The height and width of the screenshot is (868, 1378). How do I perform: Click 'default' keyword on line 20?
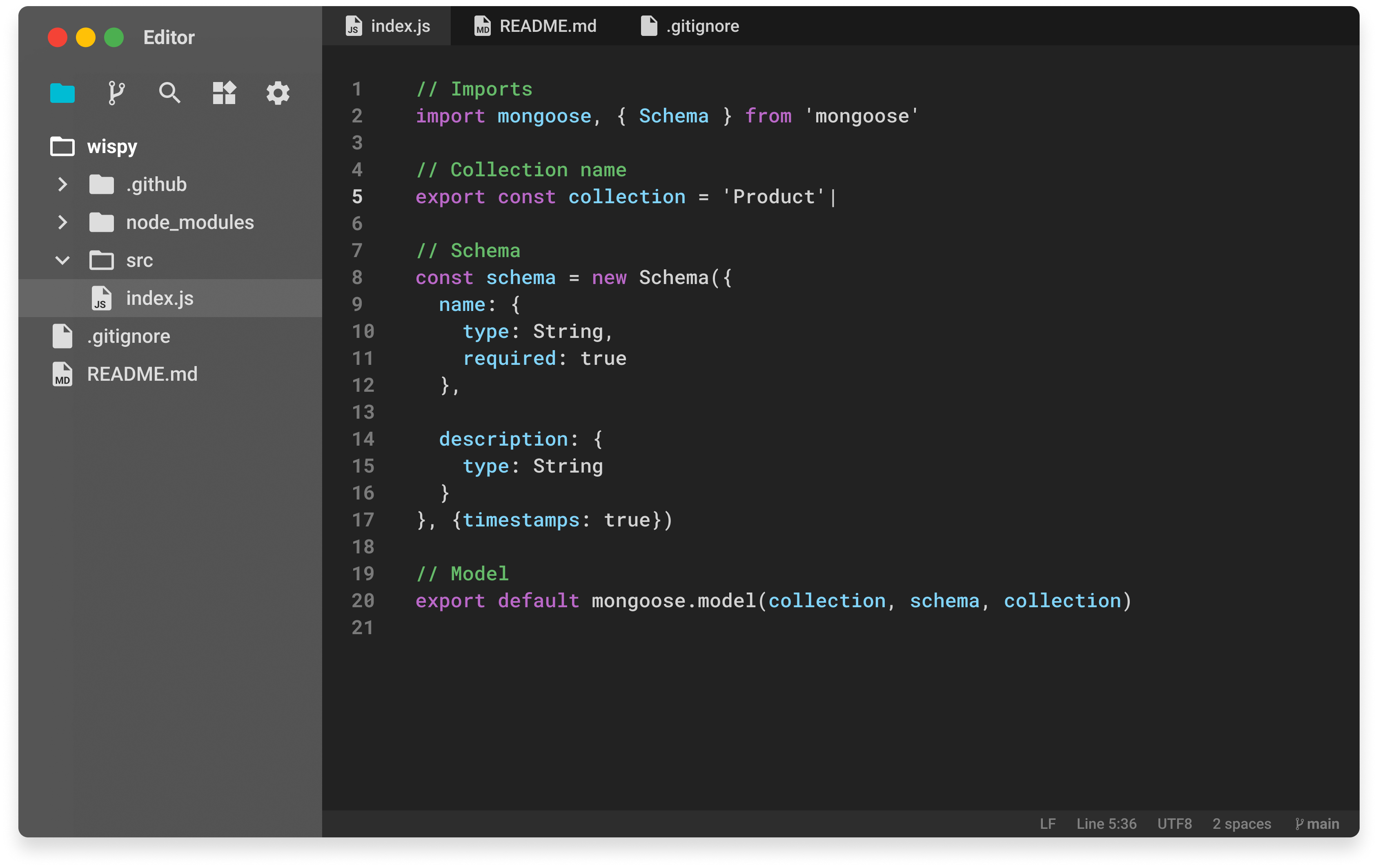[x=538, y=601]
